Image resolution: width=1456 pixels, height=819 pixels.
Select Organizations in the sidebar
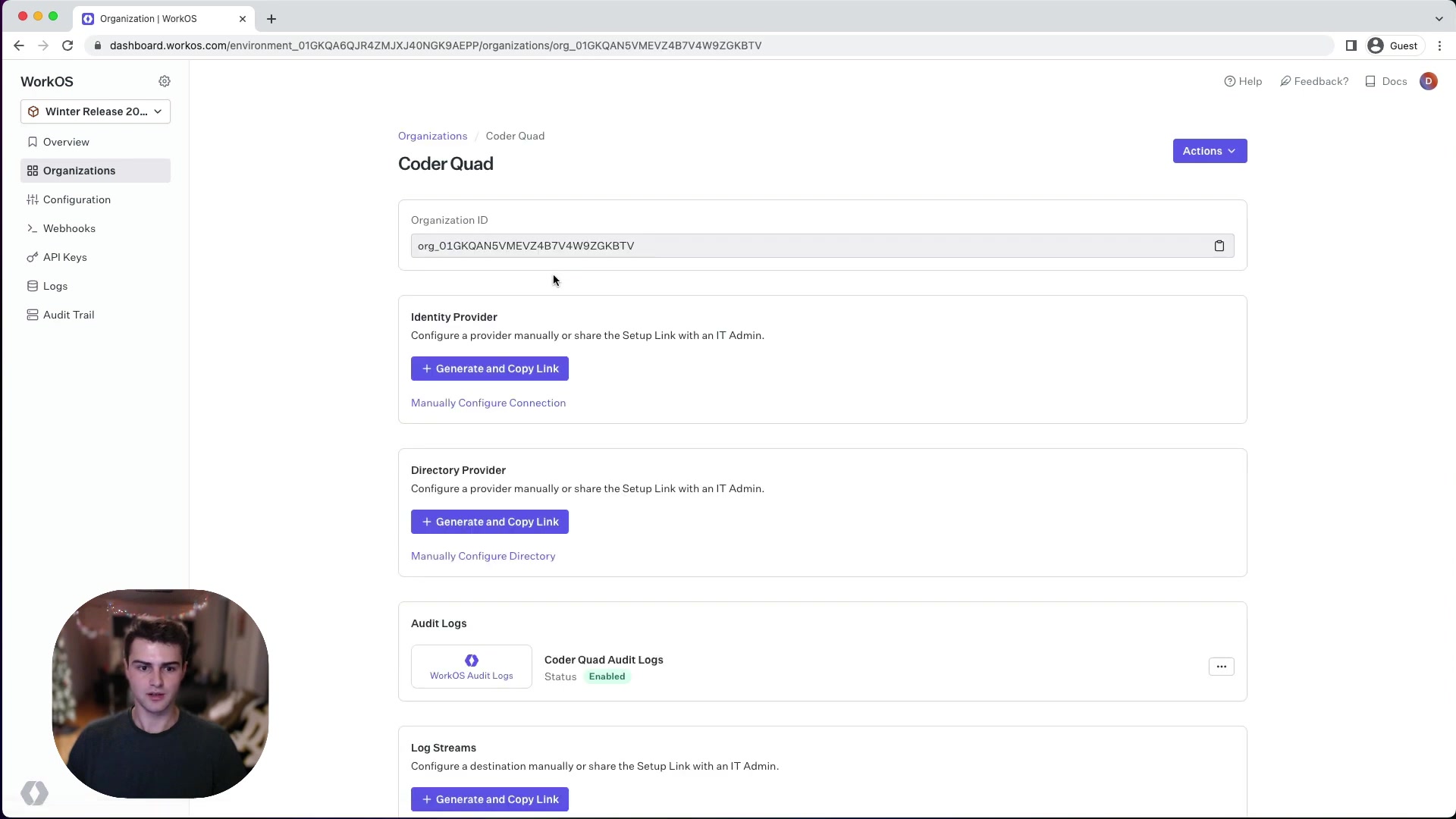pos(79,171)
